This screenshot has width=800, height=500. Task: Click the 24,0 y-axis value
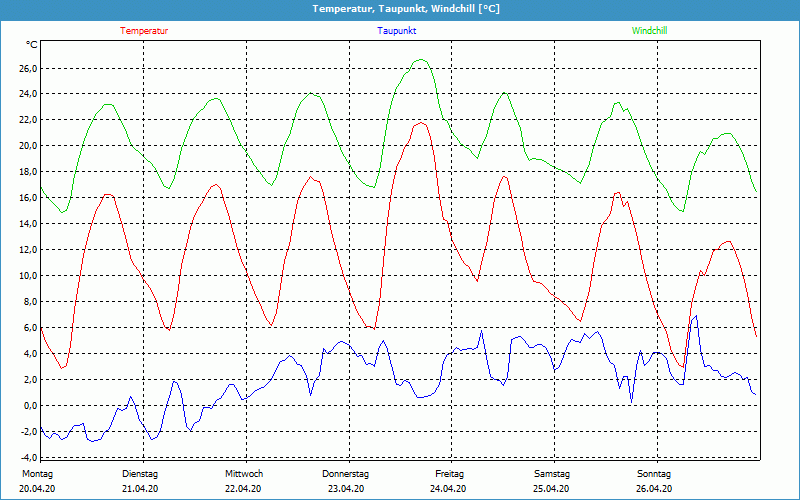pos(29,94)
